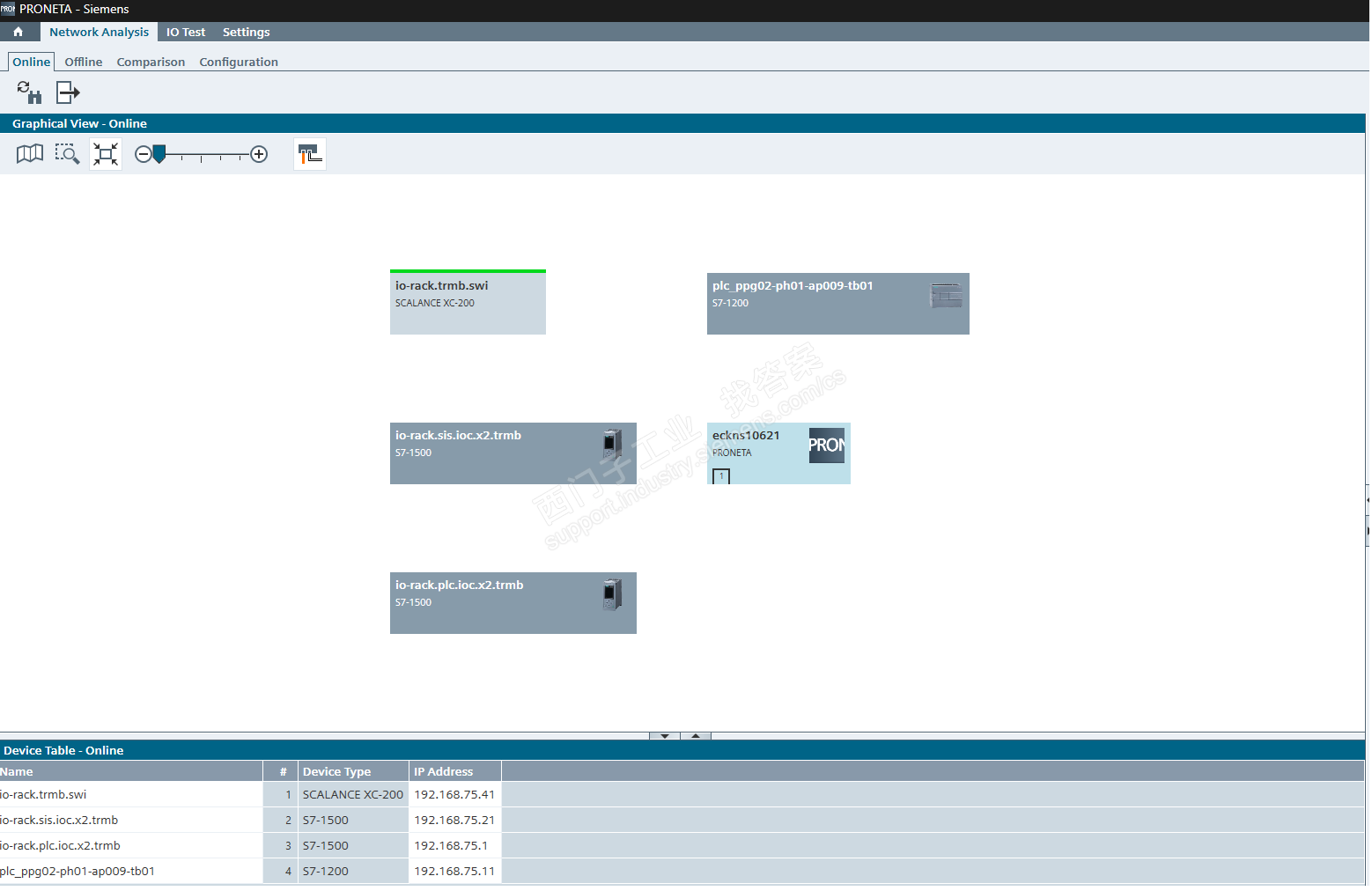The width and height of the screenshot is (1372, 891).
Task: Open the Settings tab
Action: tap(247, 32)
